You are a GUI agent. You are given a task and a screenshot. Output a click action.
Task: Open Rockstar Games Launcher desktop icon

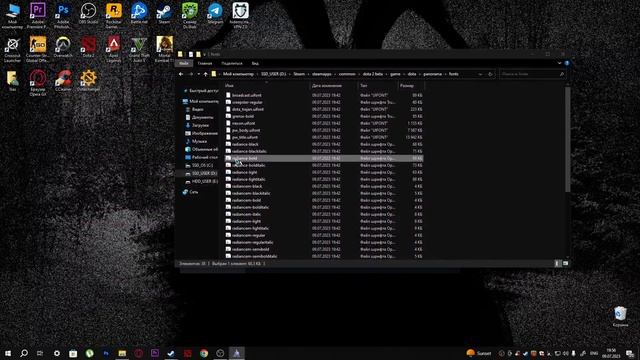coord(113,16)
